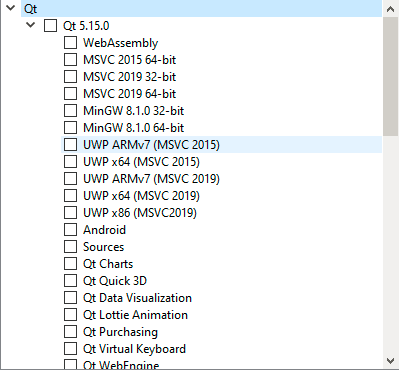Collapse the Qt 5.15.0 node chevron
Screen dimensions: 399x373
pos(31,25)
